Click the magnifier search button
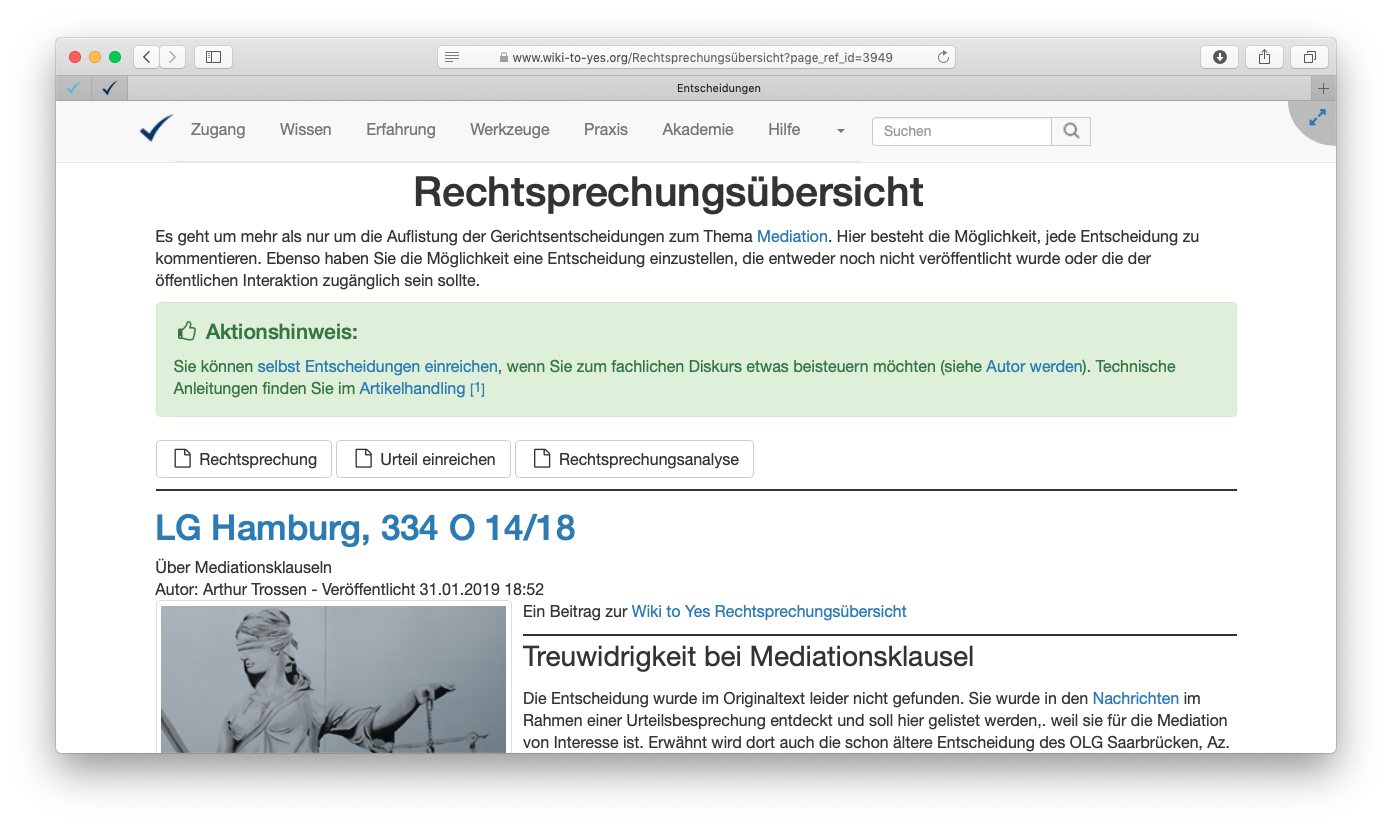Screen dimensions: 1392x827 [x=1071, y=131]
